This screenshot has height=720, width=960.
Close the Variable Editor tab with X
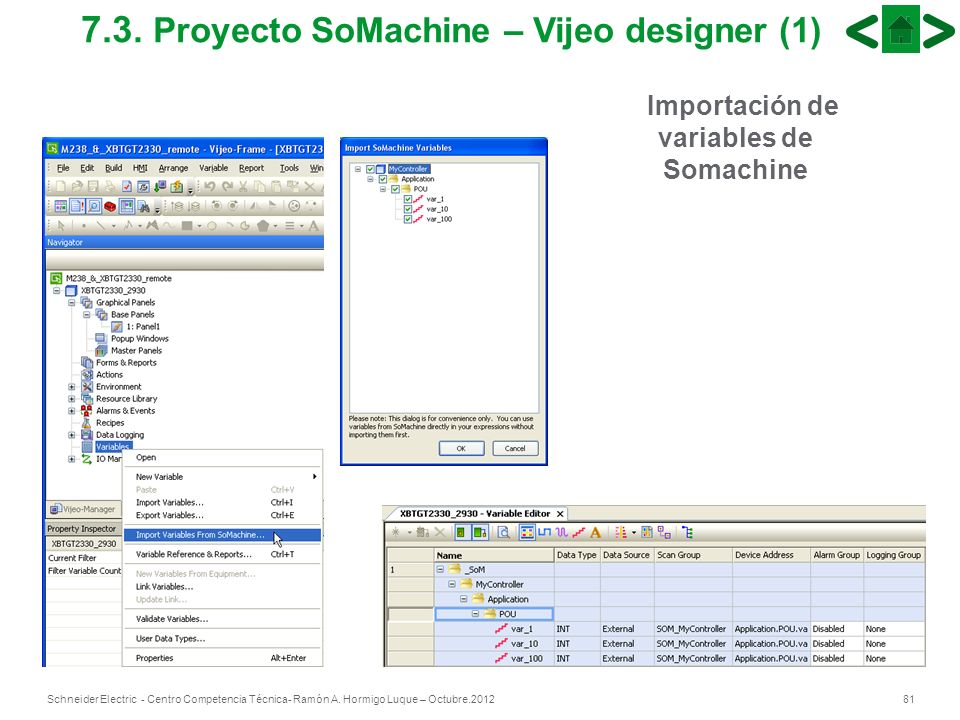point(560,514)
